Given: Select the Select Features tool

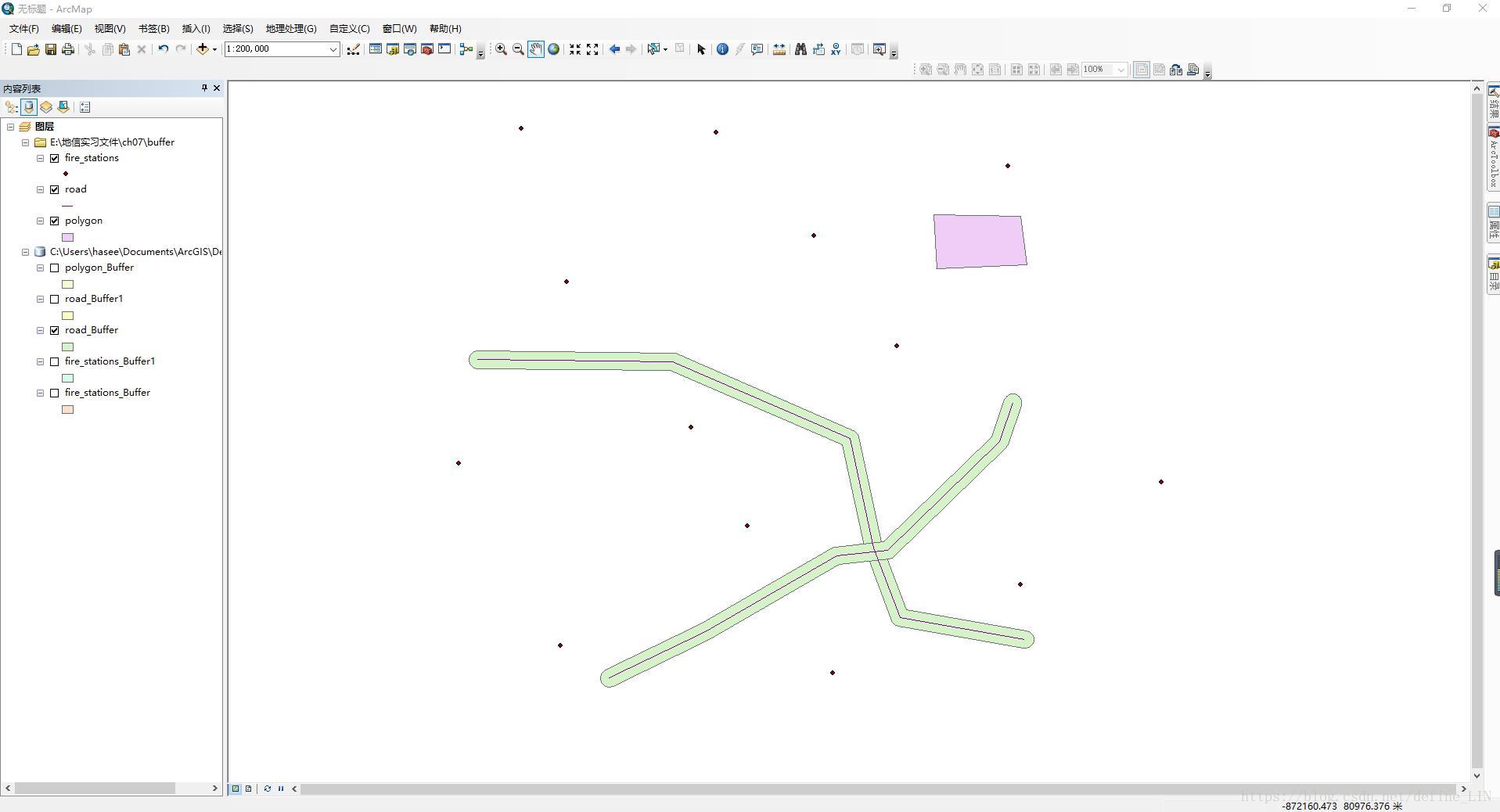Looking at the screenshot, I should (x=653, y=49).
